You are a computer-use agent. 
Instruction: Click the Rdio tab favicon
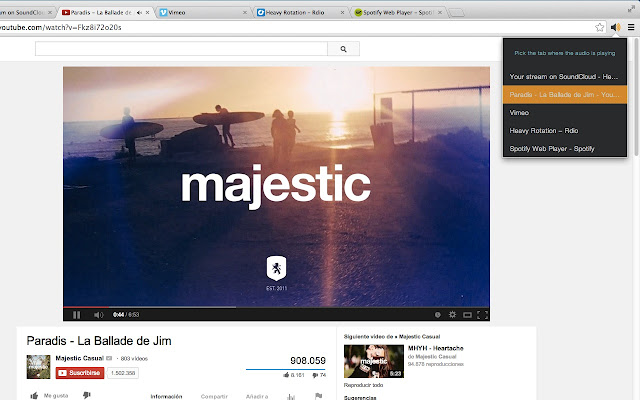point(261,13)
